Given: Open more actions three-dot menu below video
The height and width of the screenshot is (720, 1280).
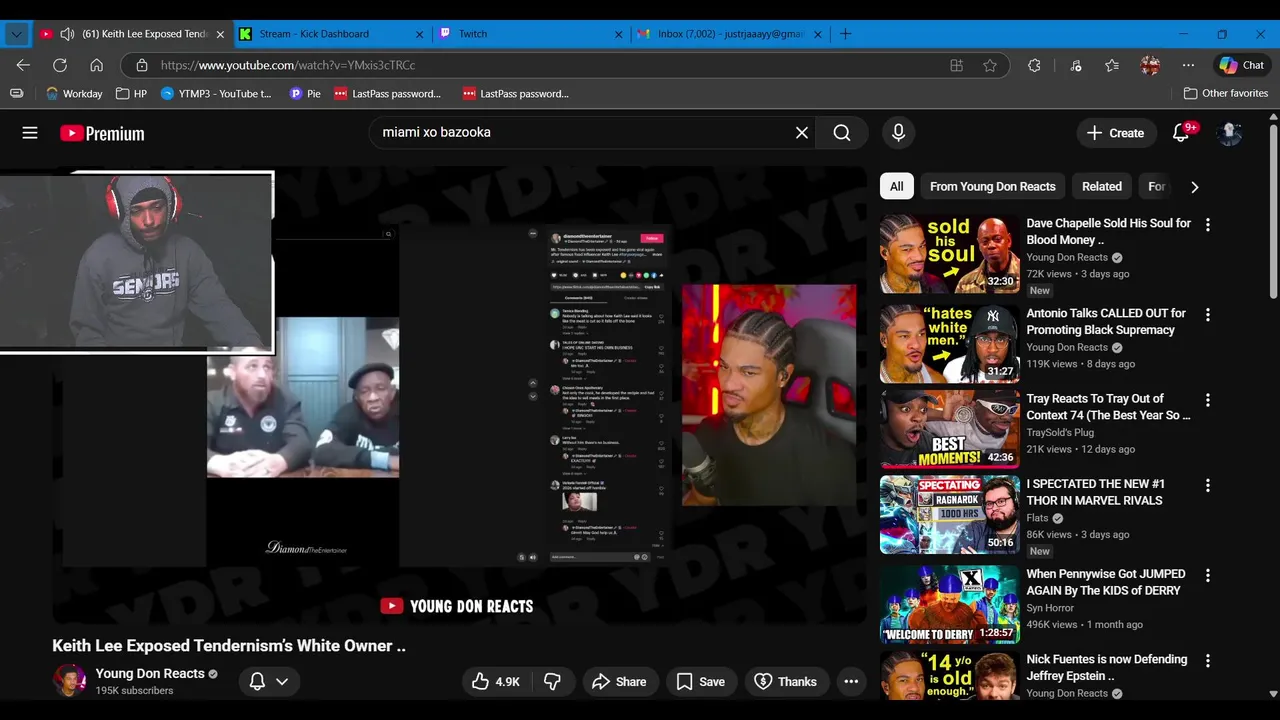Looking at the screenshot, I should [851, 681].
